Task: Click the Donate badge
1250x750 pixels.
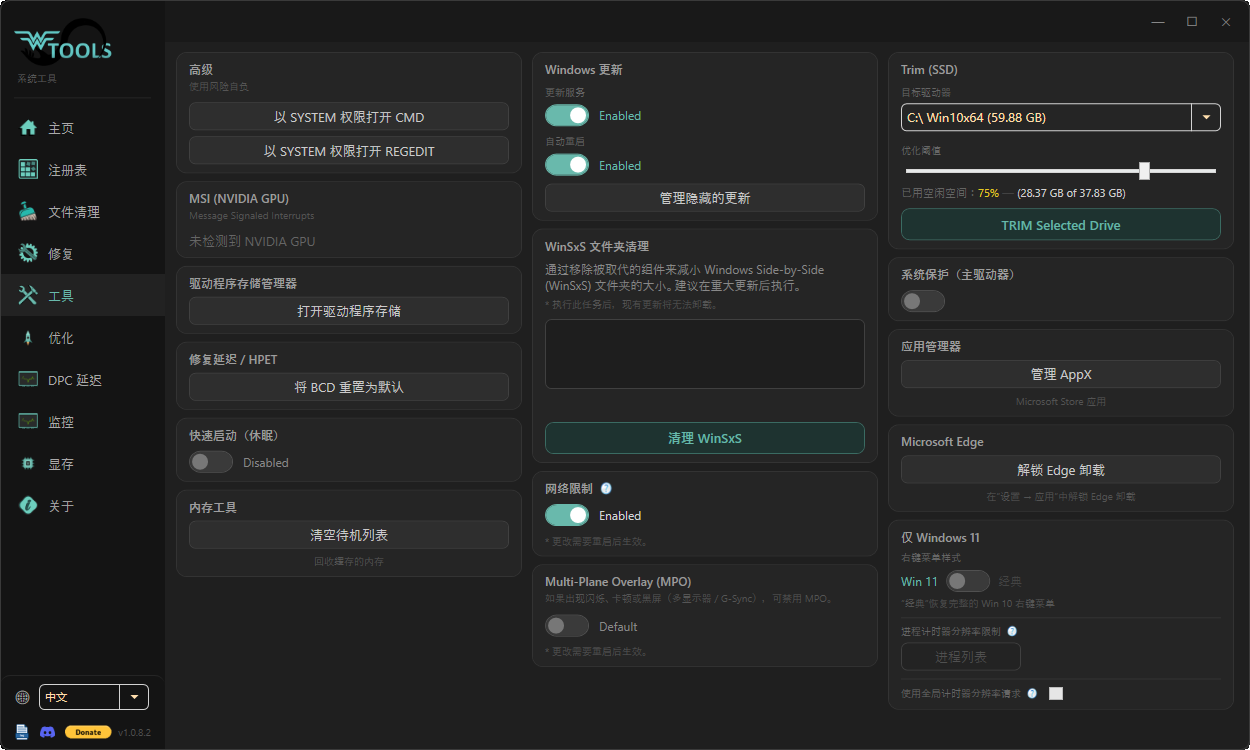Action: tap(88, 732)
